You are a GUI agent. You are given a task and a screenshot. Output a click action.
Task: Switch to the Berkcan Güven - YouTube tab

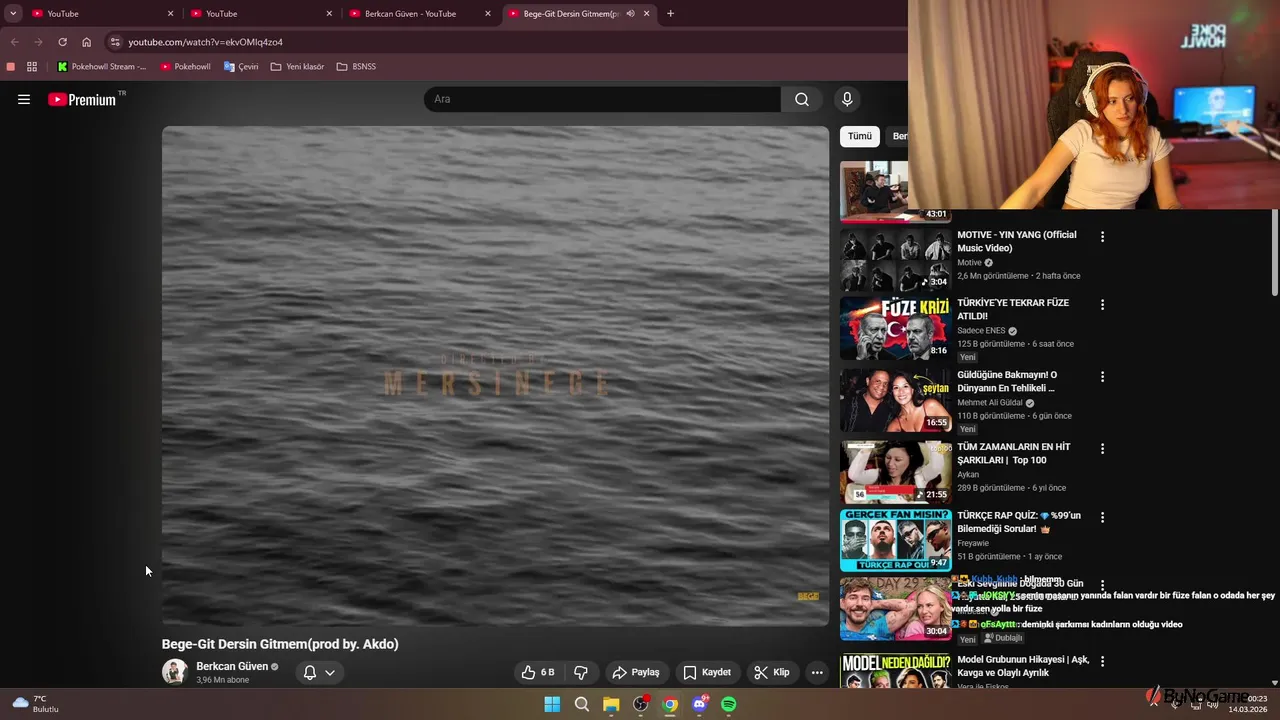[420, 14]
